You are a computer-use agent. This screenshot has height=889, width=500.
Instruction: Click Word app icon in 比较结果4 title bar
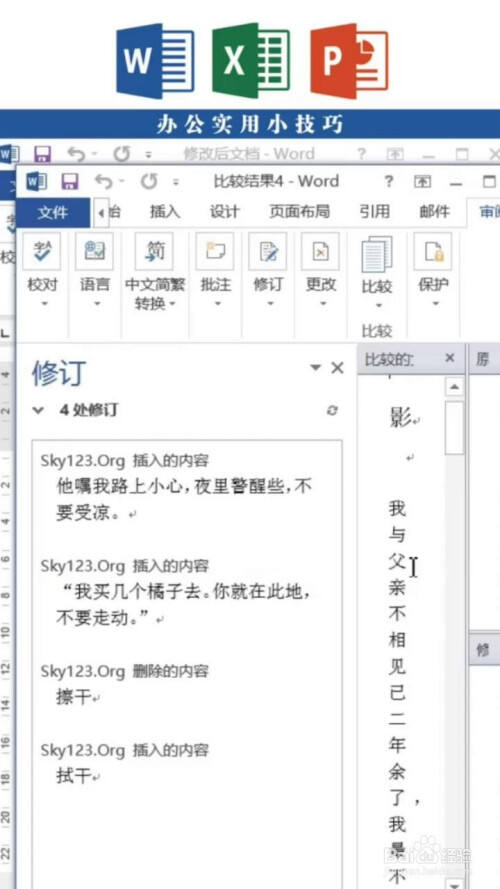36,181
